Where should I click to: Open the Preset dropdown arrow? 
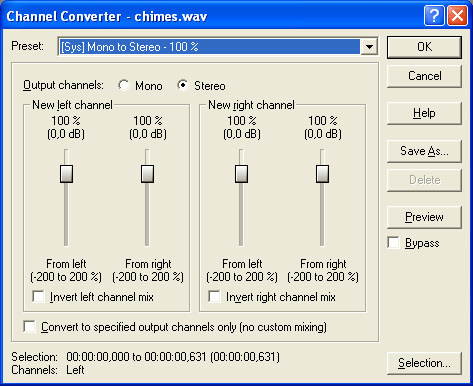tap(369, 47)
